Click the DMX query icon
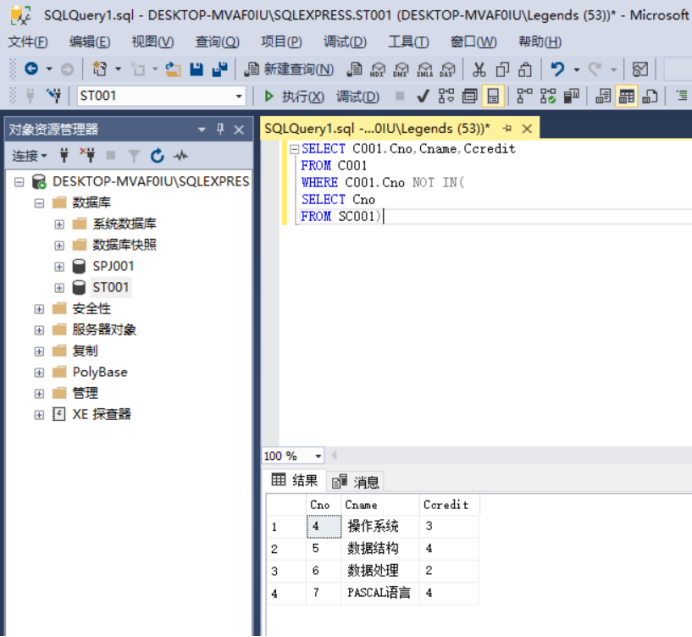Viewport: 692px width, 637px height. pos(401,70)
